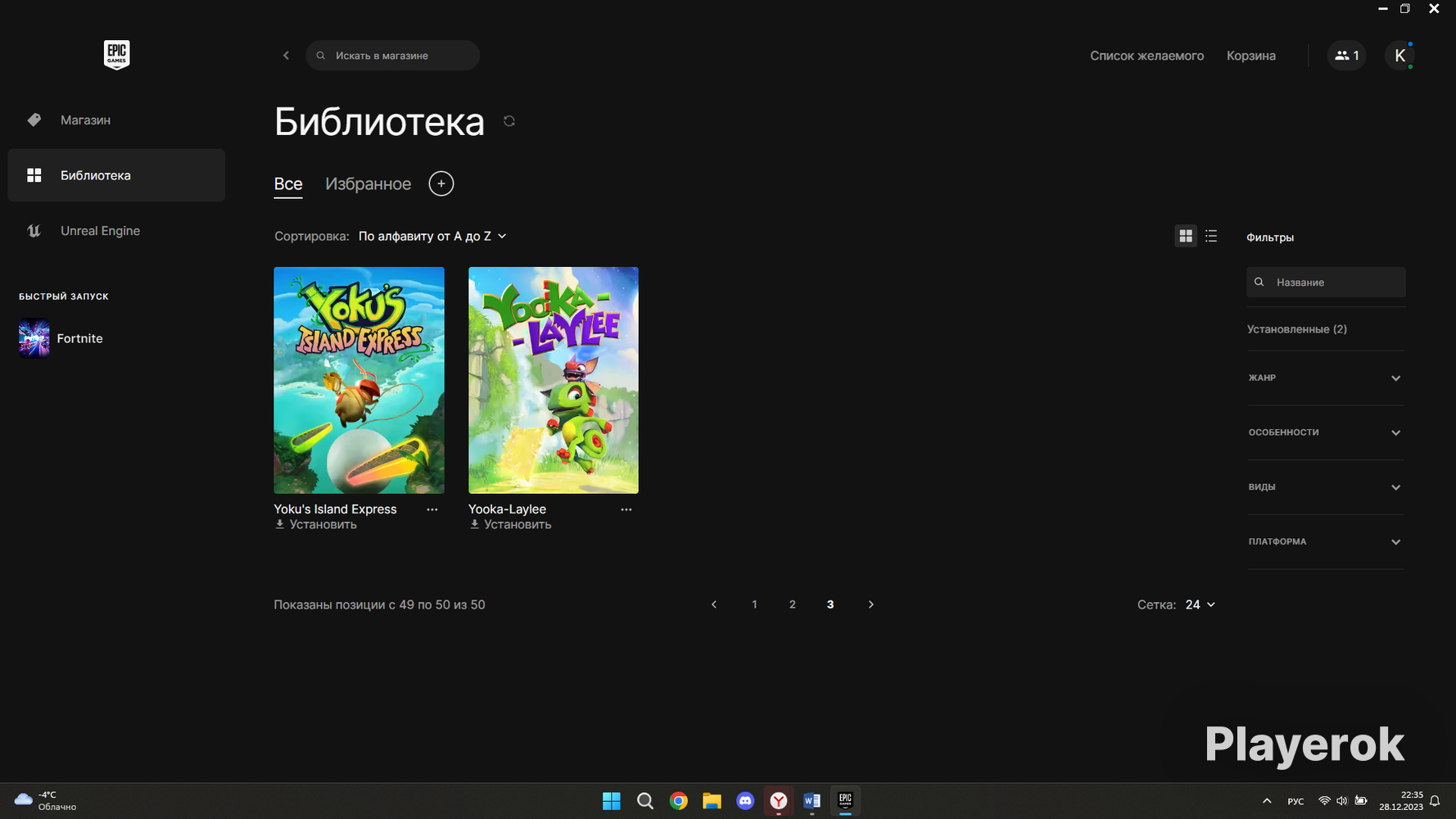This screenshot has height=819, width=1456.
Task: Go to Магазин in sidebar
Action: pyautogui.click(x=116, y=120)
